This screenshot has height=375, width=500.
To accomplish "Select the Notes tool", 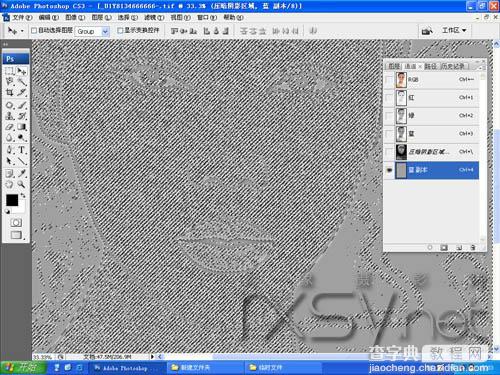I will (x=9, y=173).
